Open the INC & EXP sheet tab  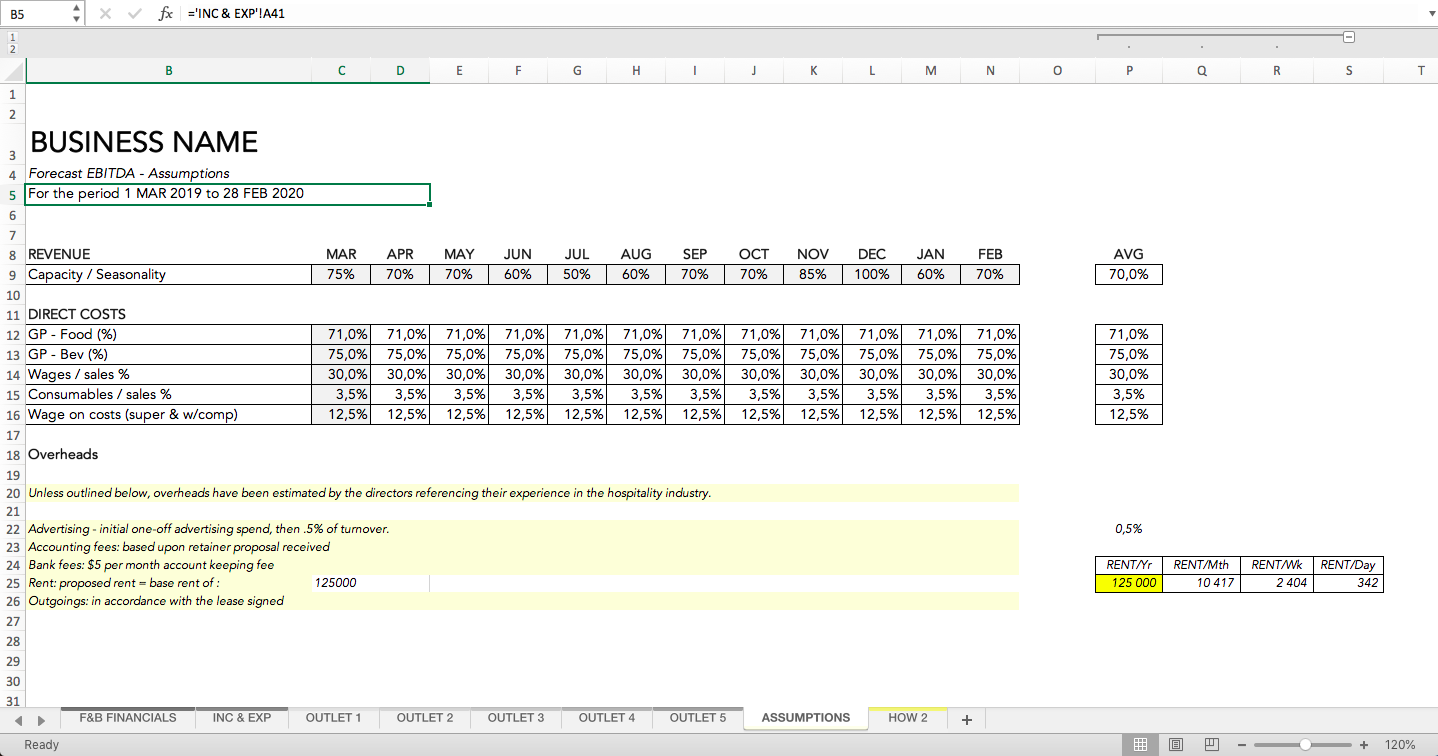(x=242, y=718)
